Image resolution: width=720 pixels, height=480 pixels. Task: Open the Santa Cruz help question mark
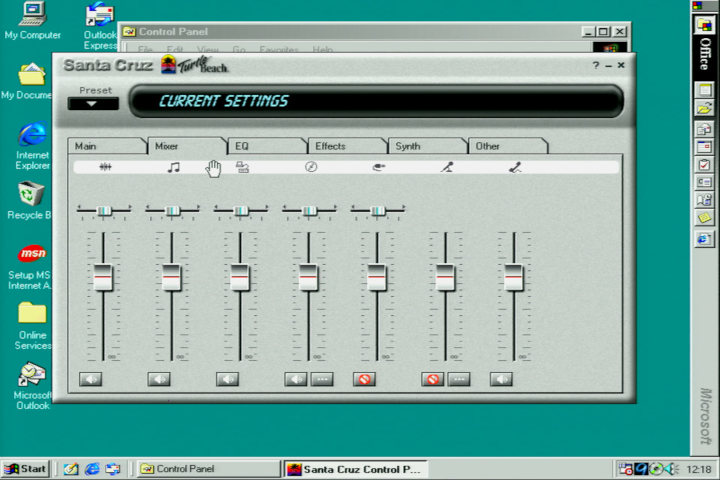point(596,65)
